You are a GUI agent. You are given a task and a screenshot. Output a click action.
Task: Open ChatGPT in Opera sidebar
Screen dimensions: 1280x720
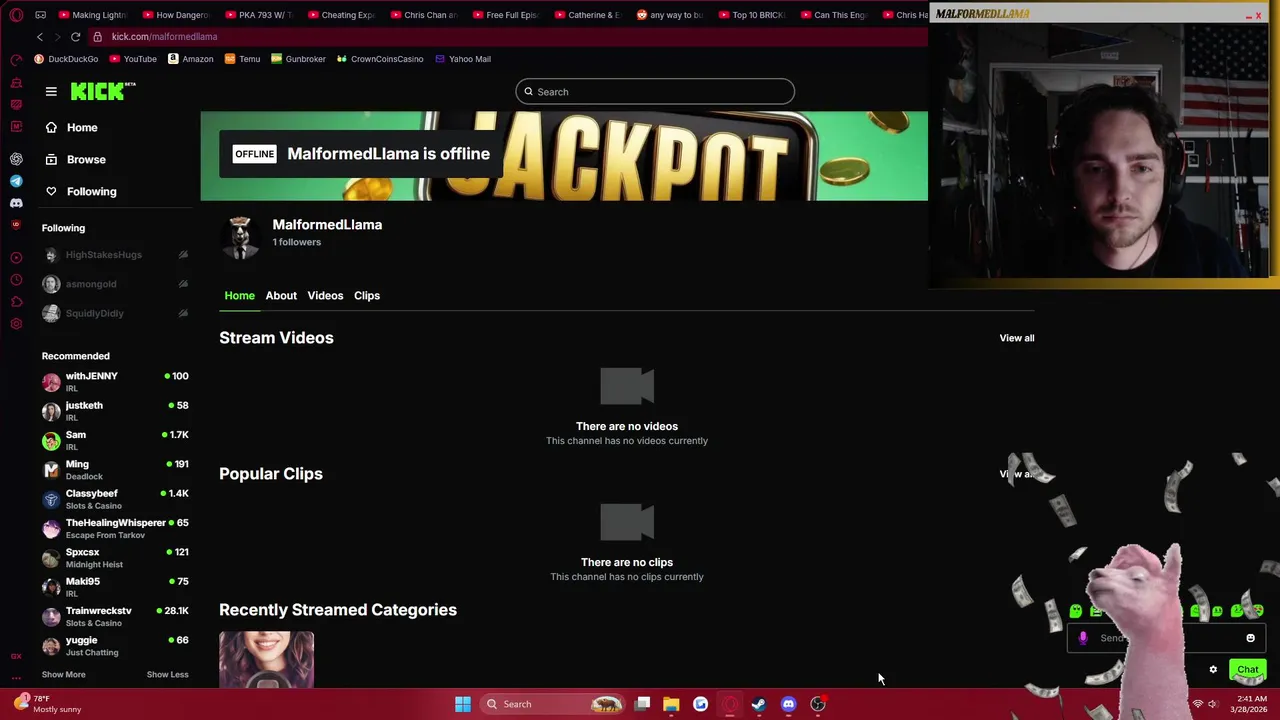click(16, 159)
